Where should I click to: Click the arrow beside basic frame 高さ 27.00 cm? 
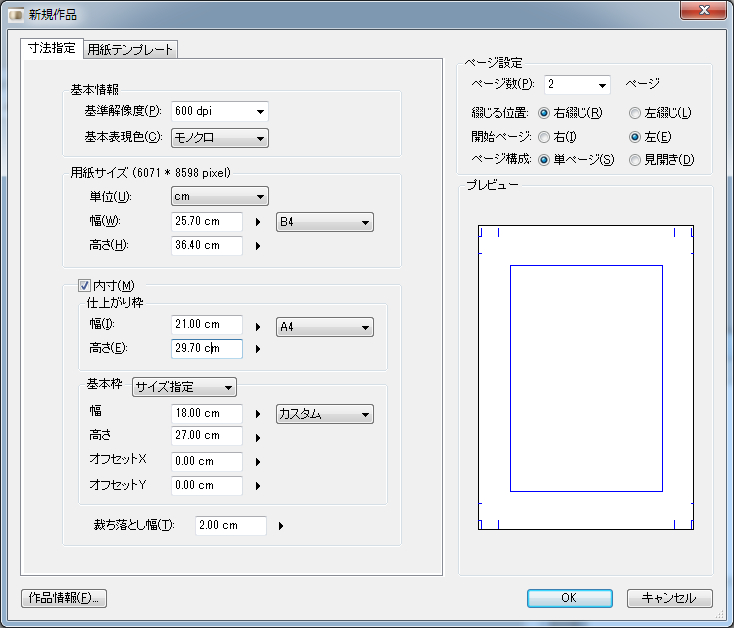pos(258,438)
